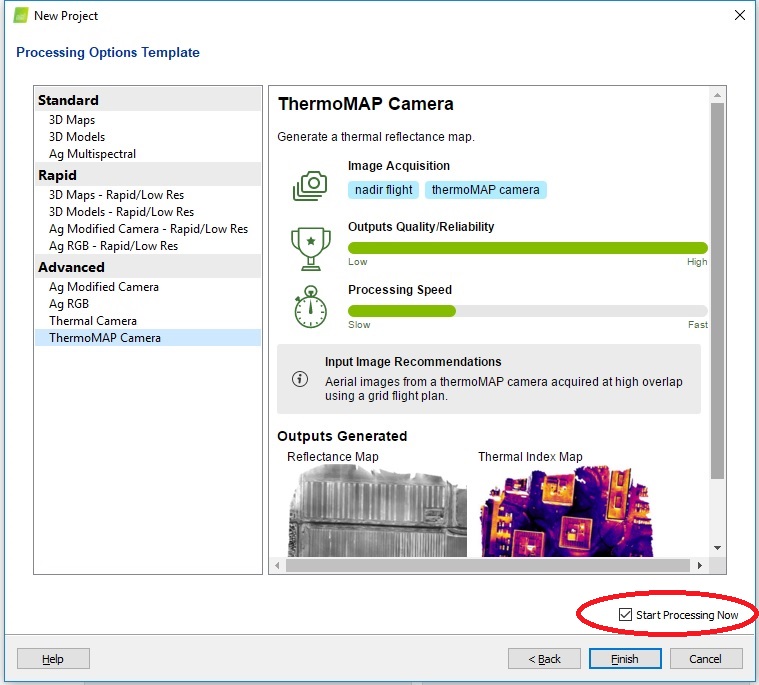
Task: Click the Input Image Recommendations heading
Action: point(413,362)
